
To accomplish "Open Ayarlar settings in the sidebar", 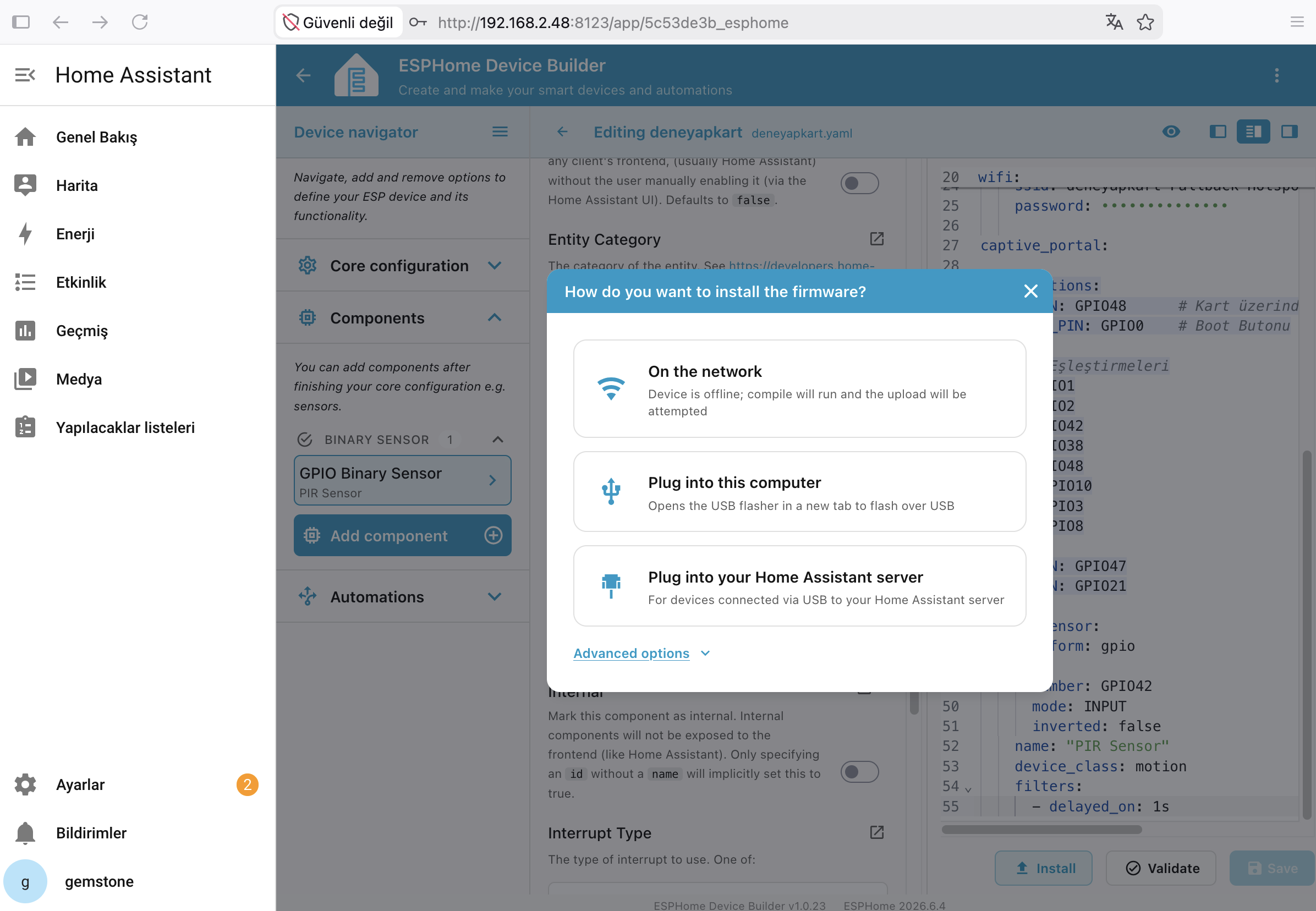I will click(138, 784).
